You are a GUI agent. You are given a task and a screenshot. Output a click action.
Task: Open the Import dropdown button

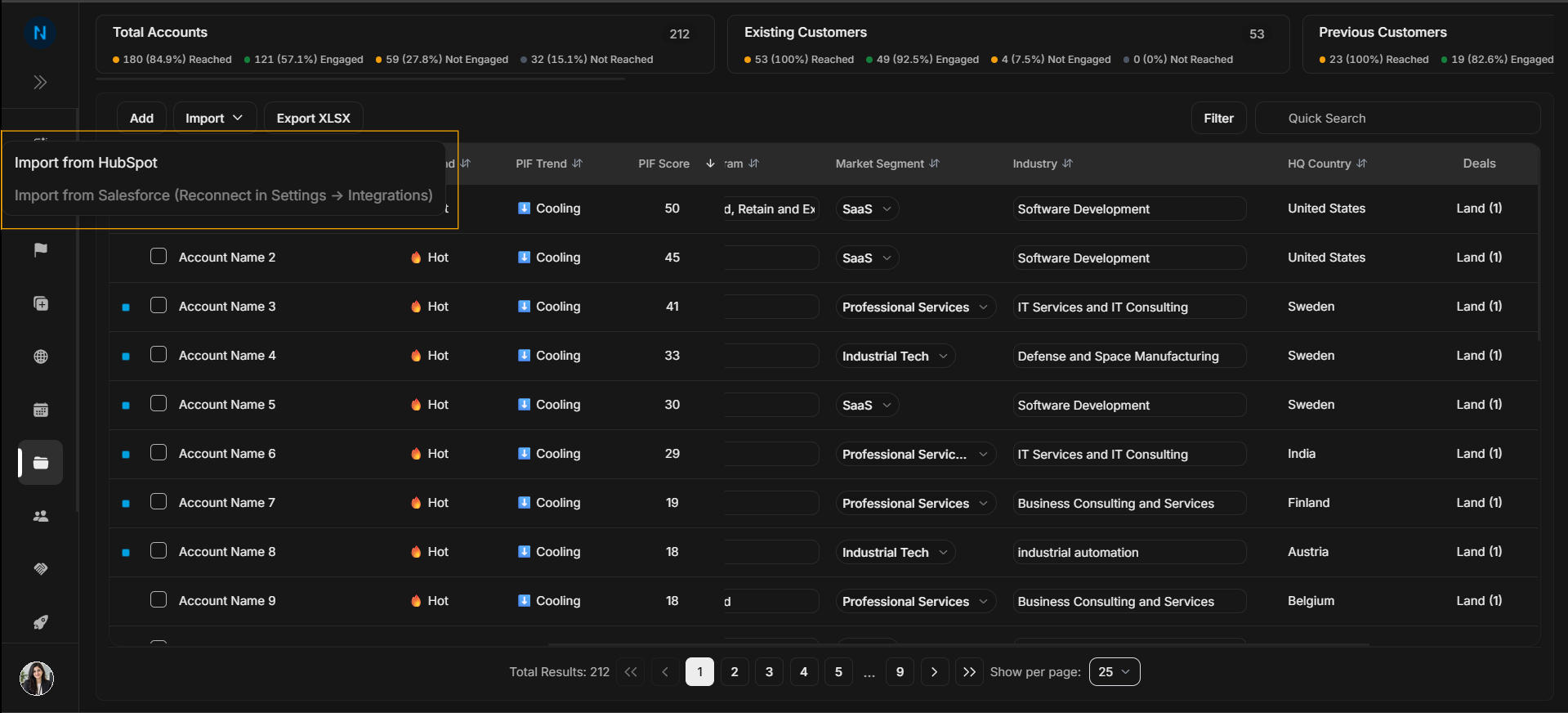point(214,118)
